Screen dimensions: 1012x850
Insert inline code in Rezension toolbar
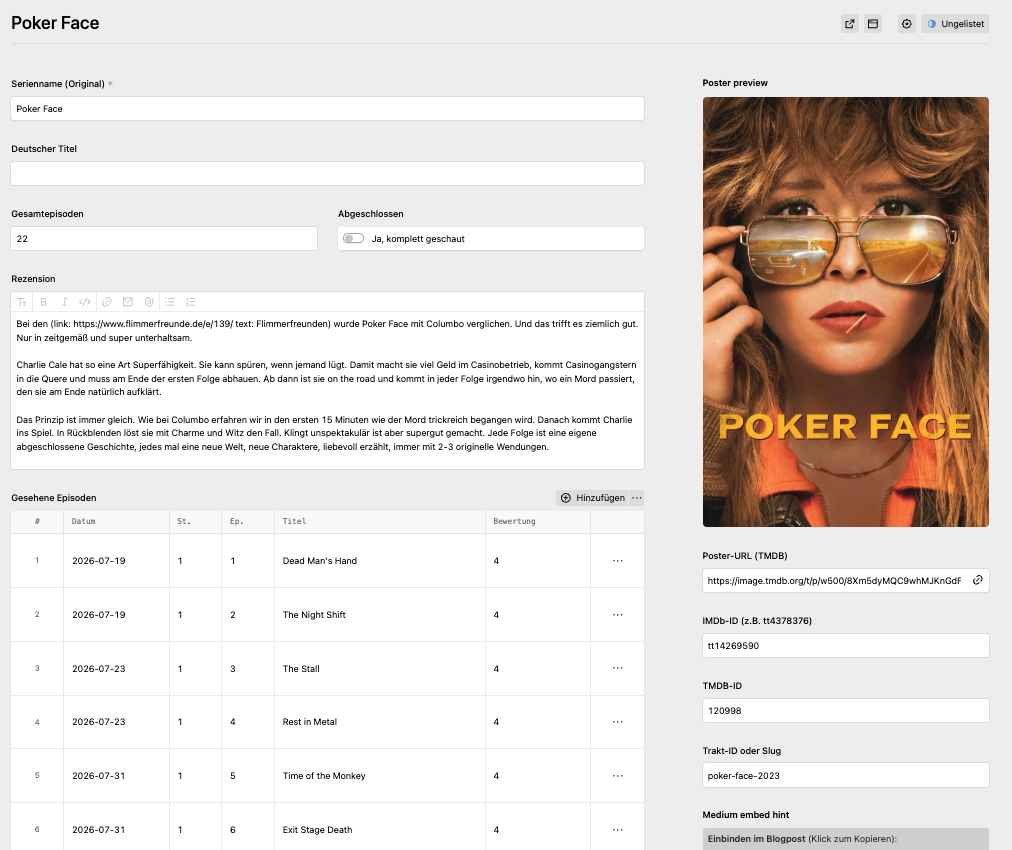[85, 302]
